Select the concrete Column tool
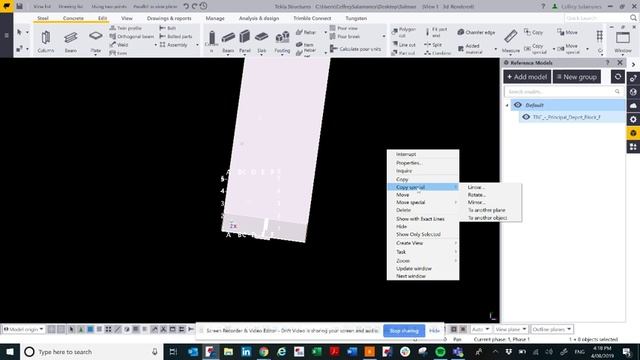Screen dimensions: 640x360 (211, 41)
